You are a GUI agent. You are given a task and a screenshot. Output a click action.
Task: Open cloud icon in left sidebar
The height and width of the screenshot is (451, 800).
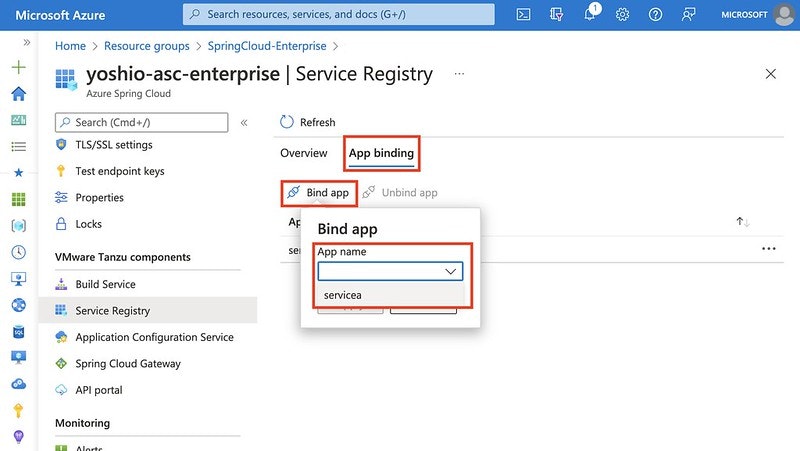[19, 384]
